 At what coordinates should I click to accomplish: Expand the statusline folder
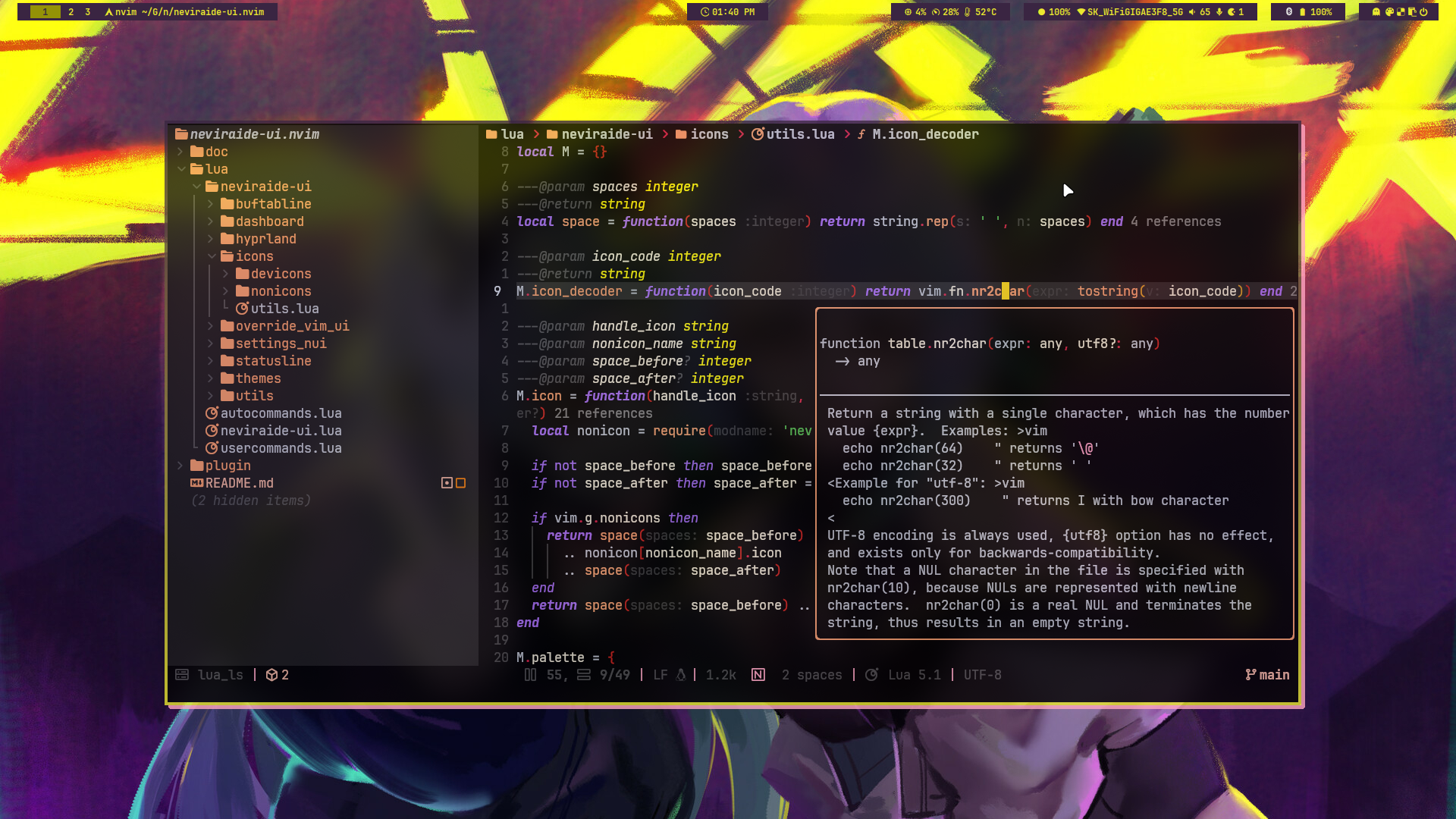click(210, 361)
